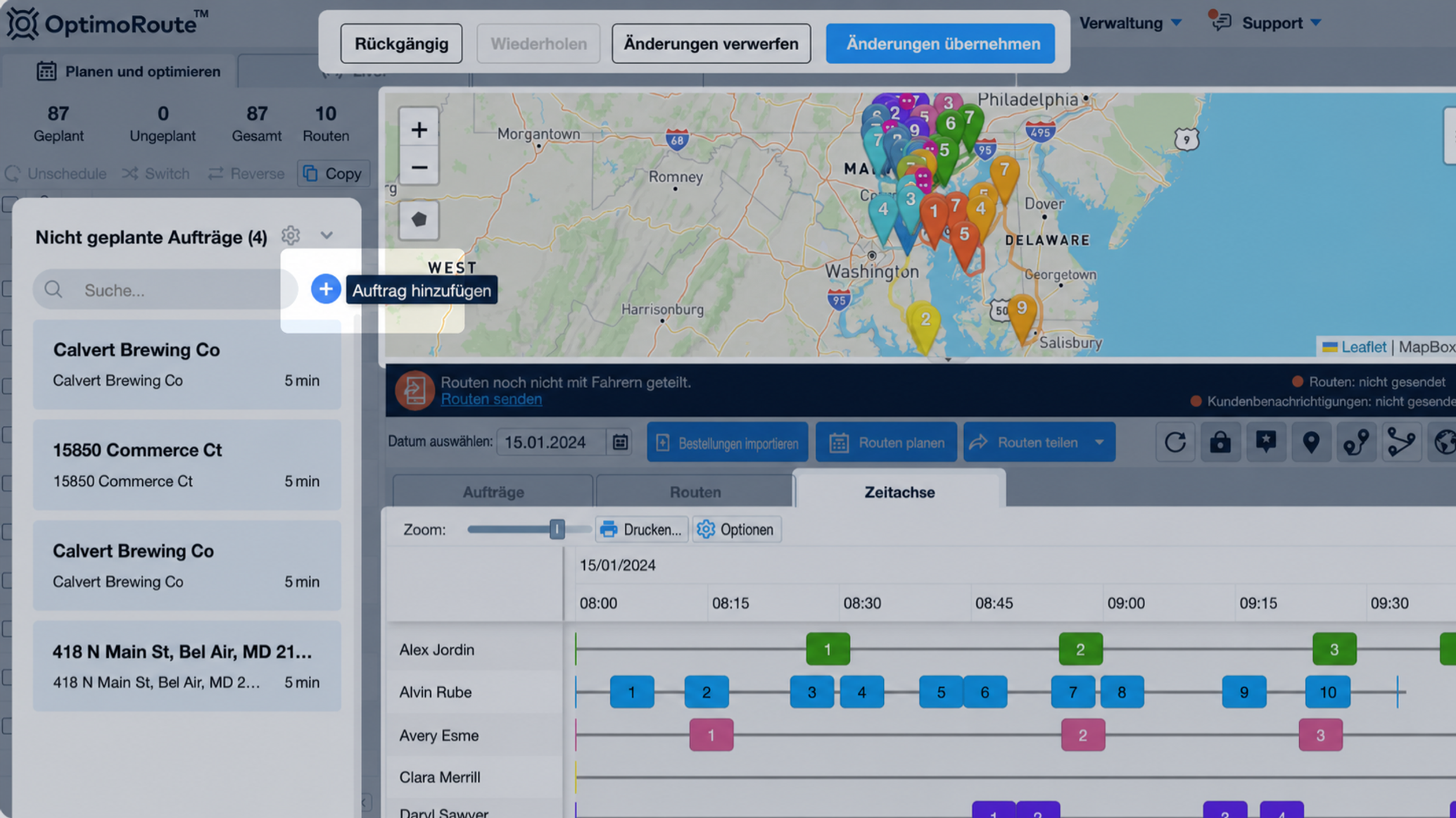Click Switch in the left toolbar
This screenshot has height=818, width=1456.
pyautogui.click(x=156, y=173)
